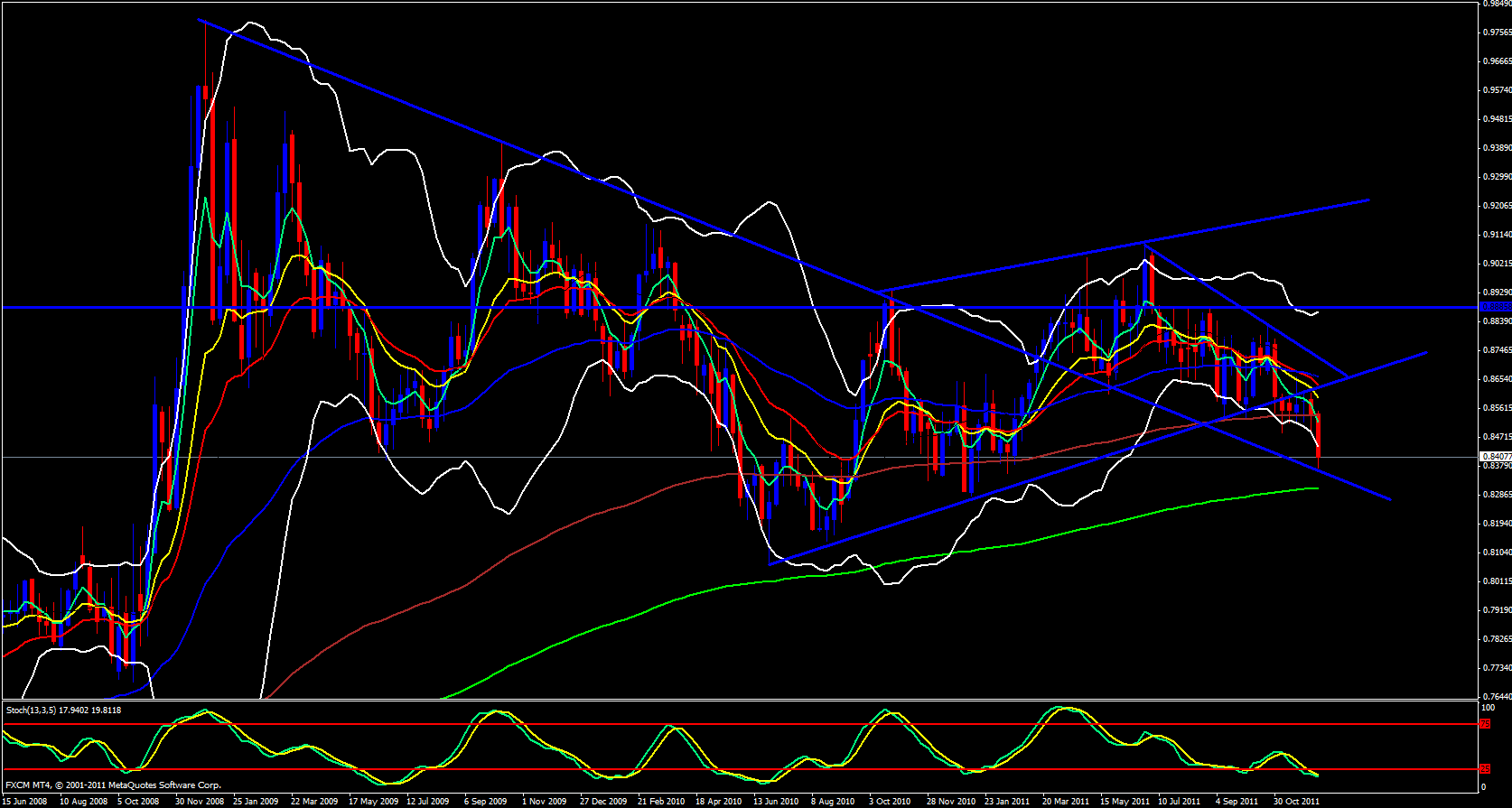Click the red 75 level tag in Stochastic
The height and width of the screenshot is (808, 1512).
coord(1484,724)
